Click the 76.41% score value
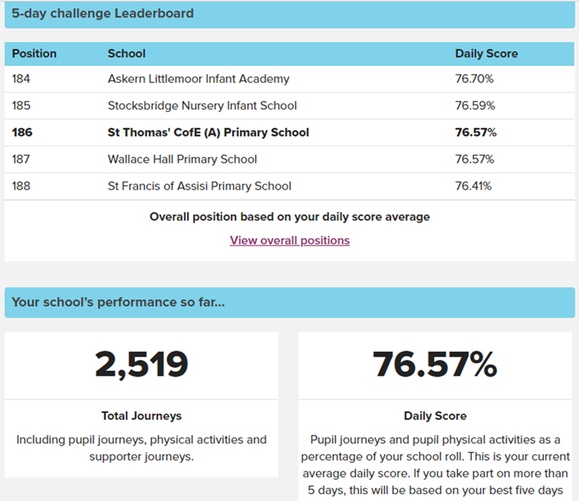 tap(473, 186)
